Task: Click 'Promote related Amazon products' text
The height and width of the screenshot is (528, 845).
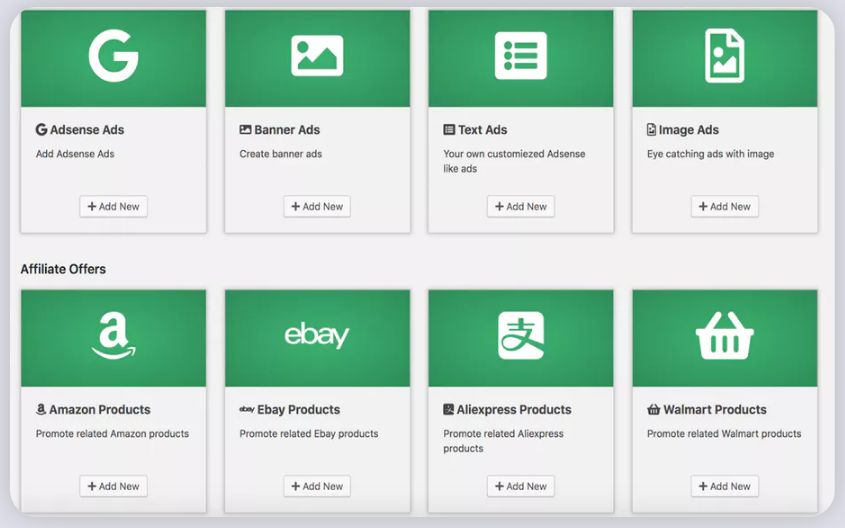Action: click(x=112, y=434)
